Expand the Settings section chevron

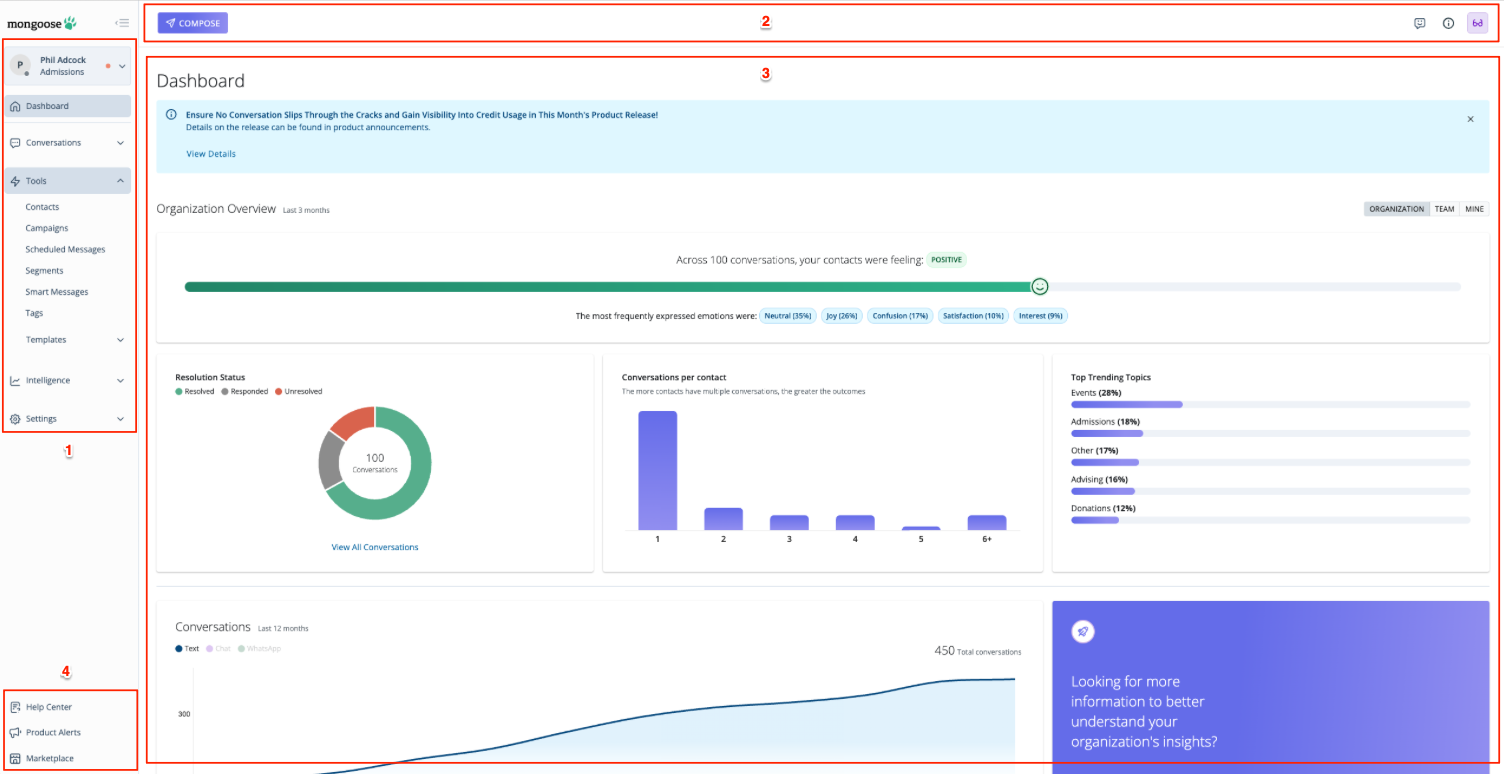tap(120, 419)
